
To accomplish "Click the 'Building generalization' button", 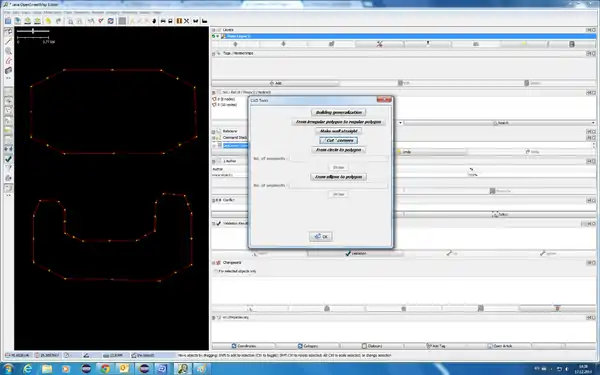I will (339, 112).
